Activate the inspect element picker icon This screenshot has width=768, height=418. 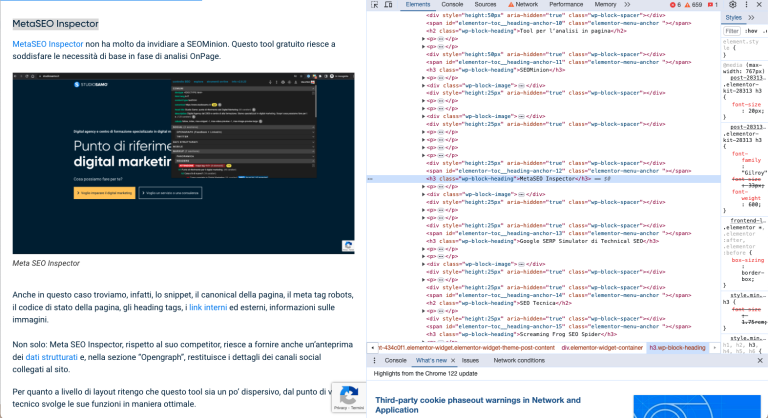pyautogui.click(x=374, y=5)
